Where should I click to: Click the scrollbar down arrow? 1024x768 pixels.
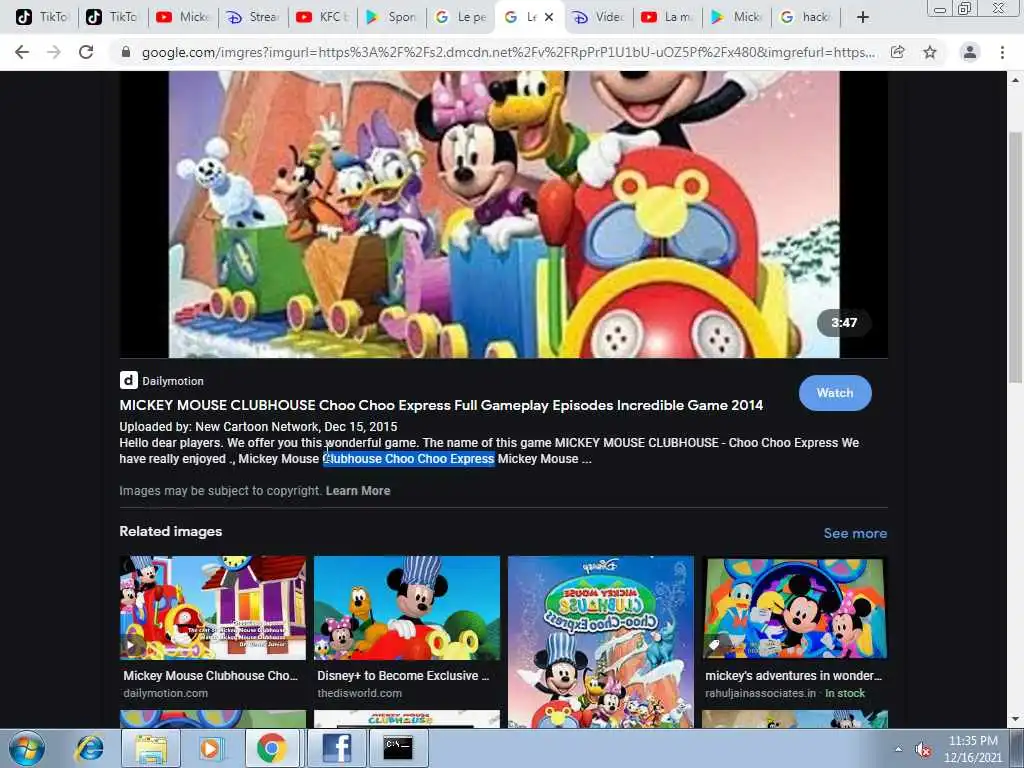point(1014,719)
